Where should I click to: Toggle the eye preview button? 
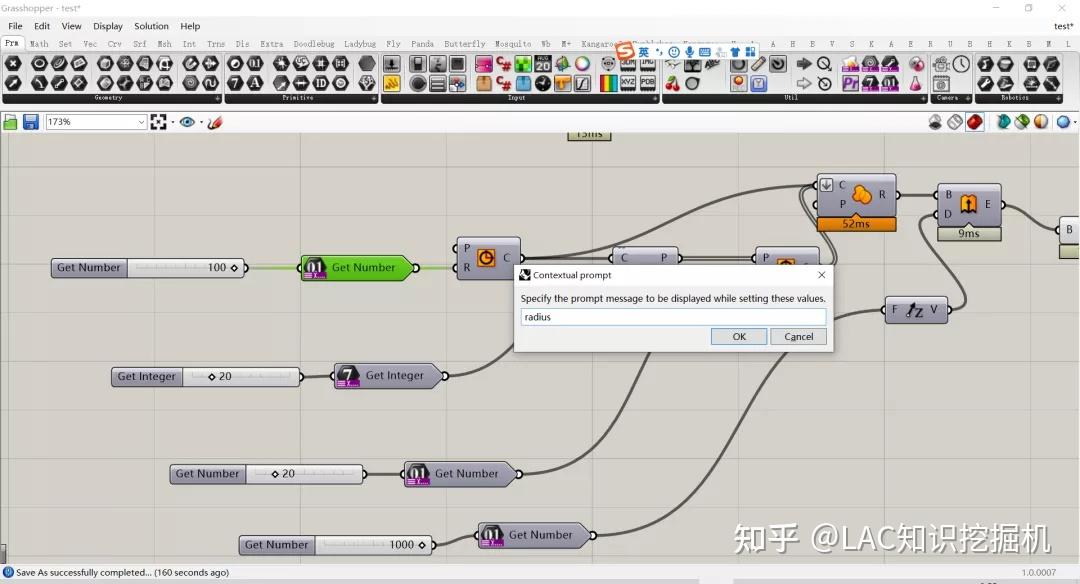(187, 123)
